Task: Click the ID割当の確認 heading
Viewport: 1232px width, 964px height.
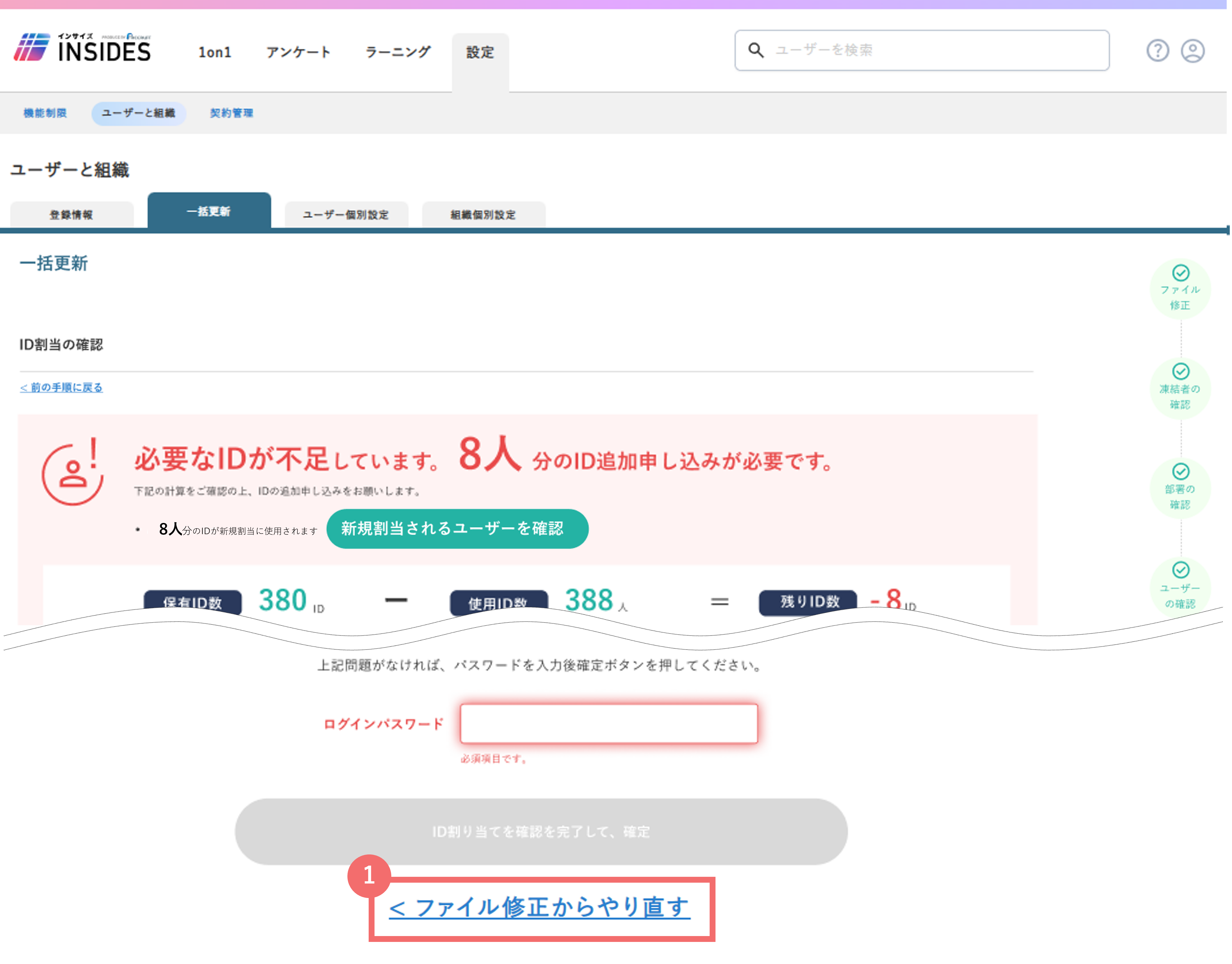Action: (x=61, y=345)
